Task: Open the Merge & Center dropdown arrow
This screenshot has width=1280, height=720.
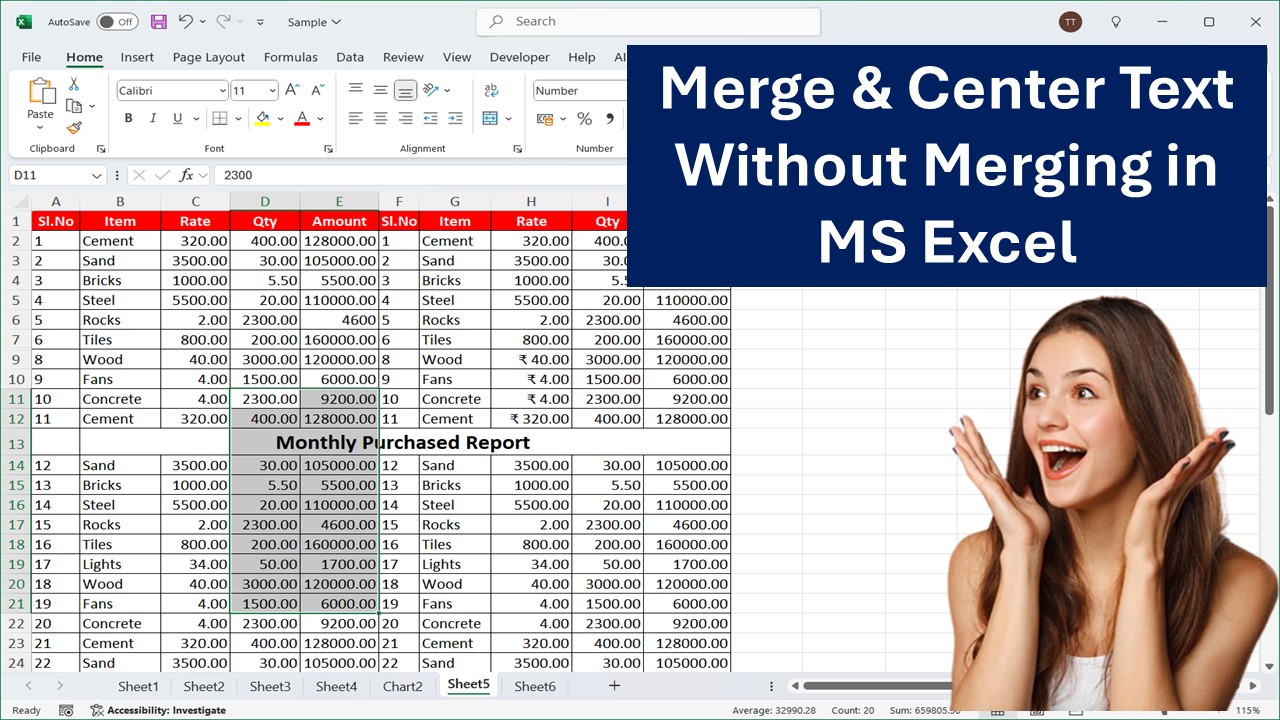Action: click(x=507, y=119)
